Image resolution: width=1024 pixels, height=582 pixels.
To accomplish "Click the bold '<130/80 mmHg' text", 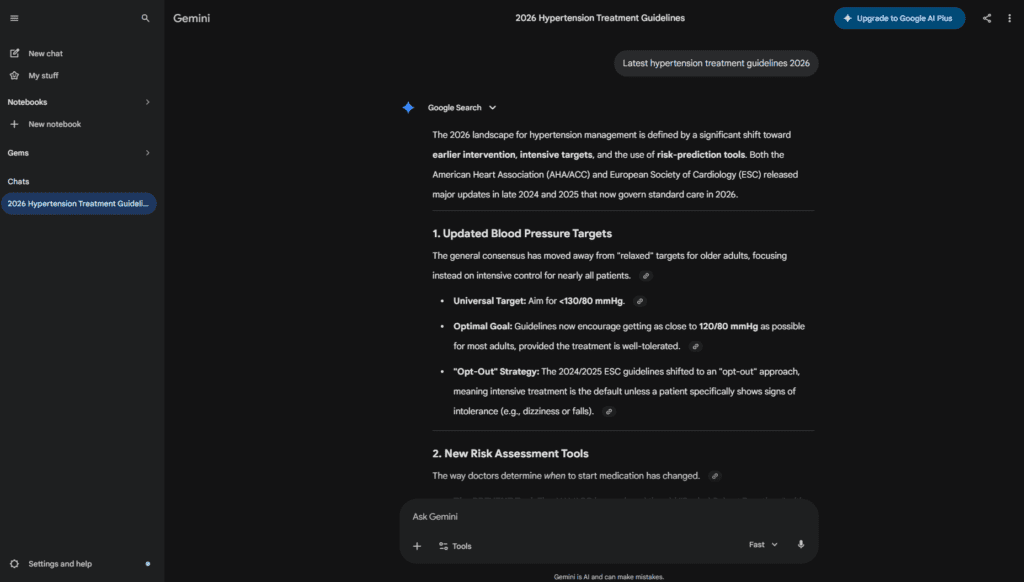I will pyautogui.click(x=592, y=301).
